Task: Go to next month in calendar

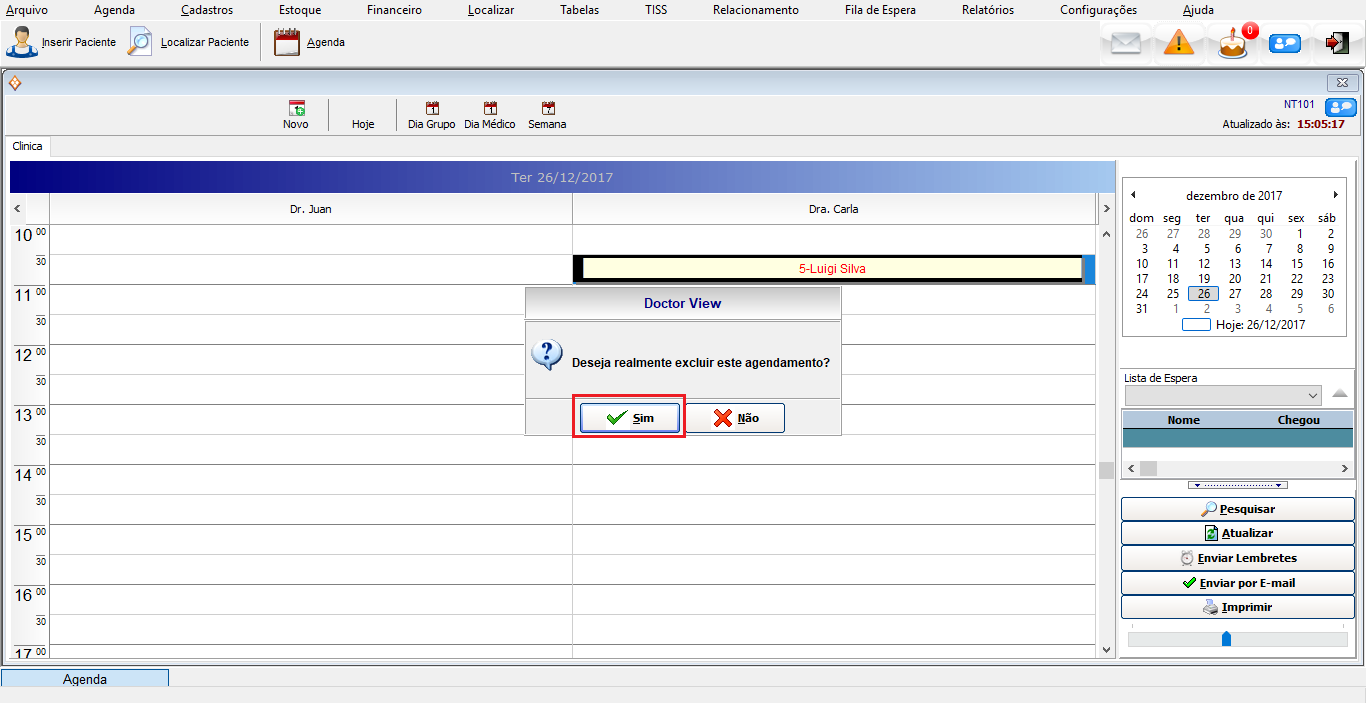Action: 1335,195
